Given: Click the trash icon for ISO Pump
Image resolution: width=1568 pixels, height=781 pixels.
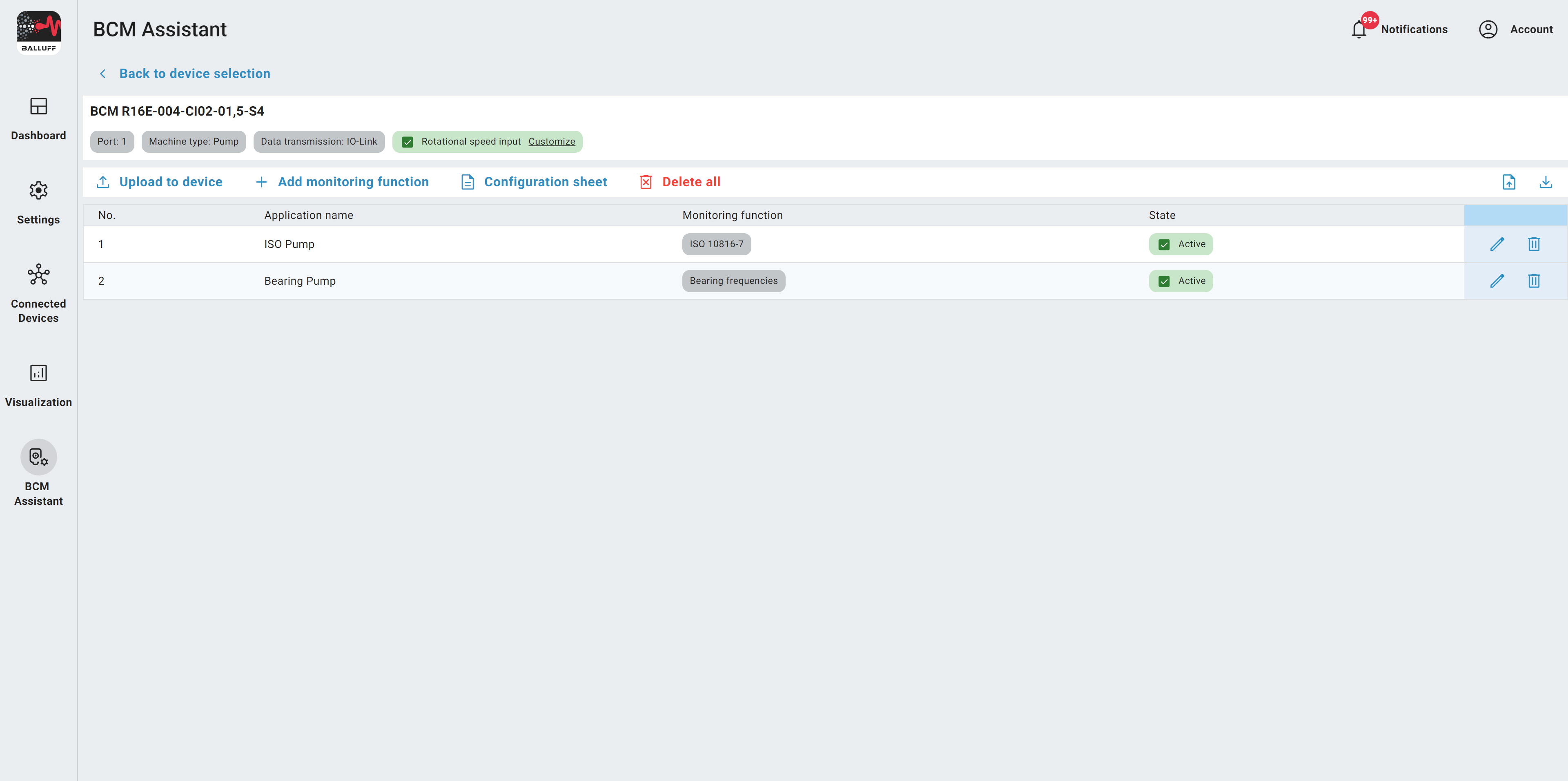Looking at the screenshot, I should pos(1533,244).
